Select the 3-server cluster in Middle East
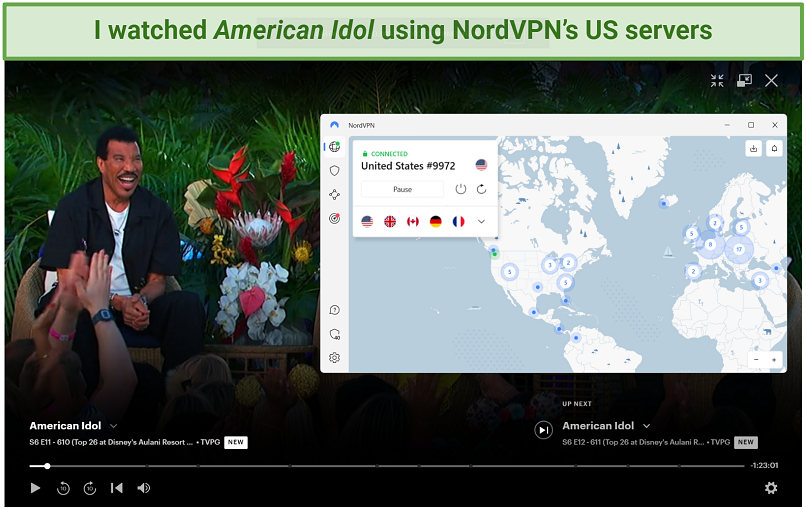This screenshot has width=806, height=509. point(759,281)
